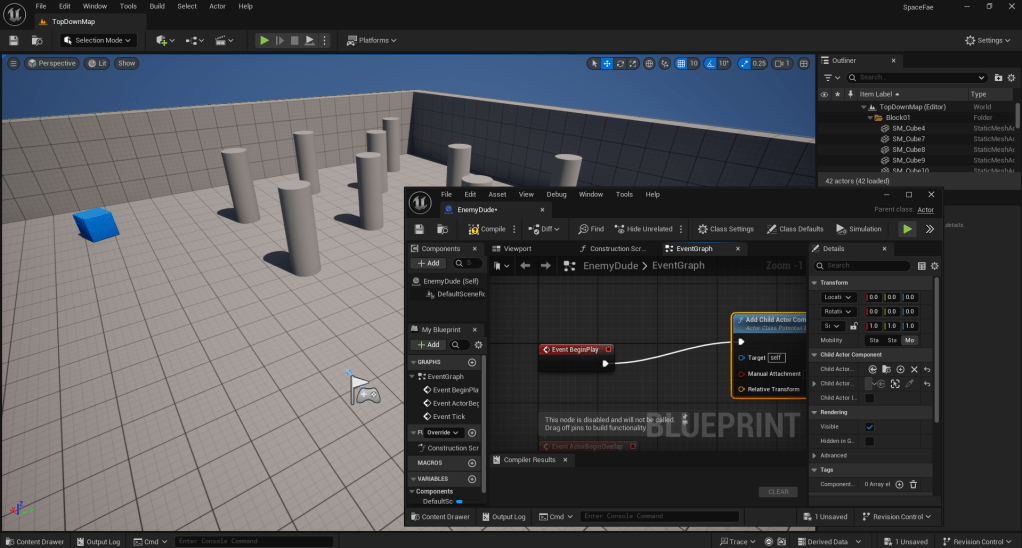The height and width of the screenshot is (548, 1022).
Task: Open the Debug menu in Blueprint editor
Action: point(556,194)
